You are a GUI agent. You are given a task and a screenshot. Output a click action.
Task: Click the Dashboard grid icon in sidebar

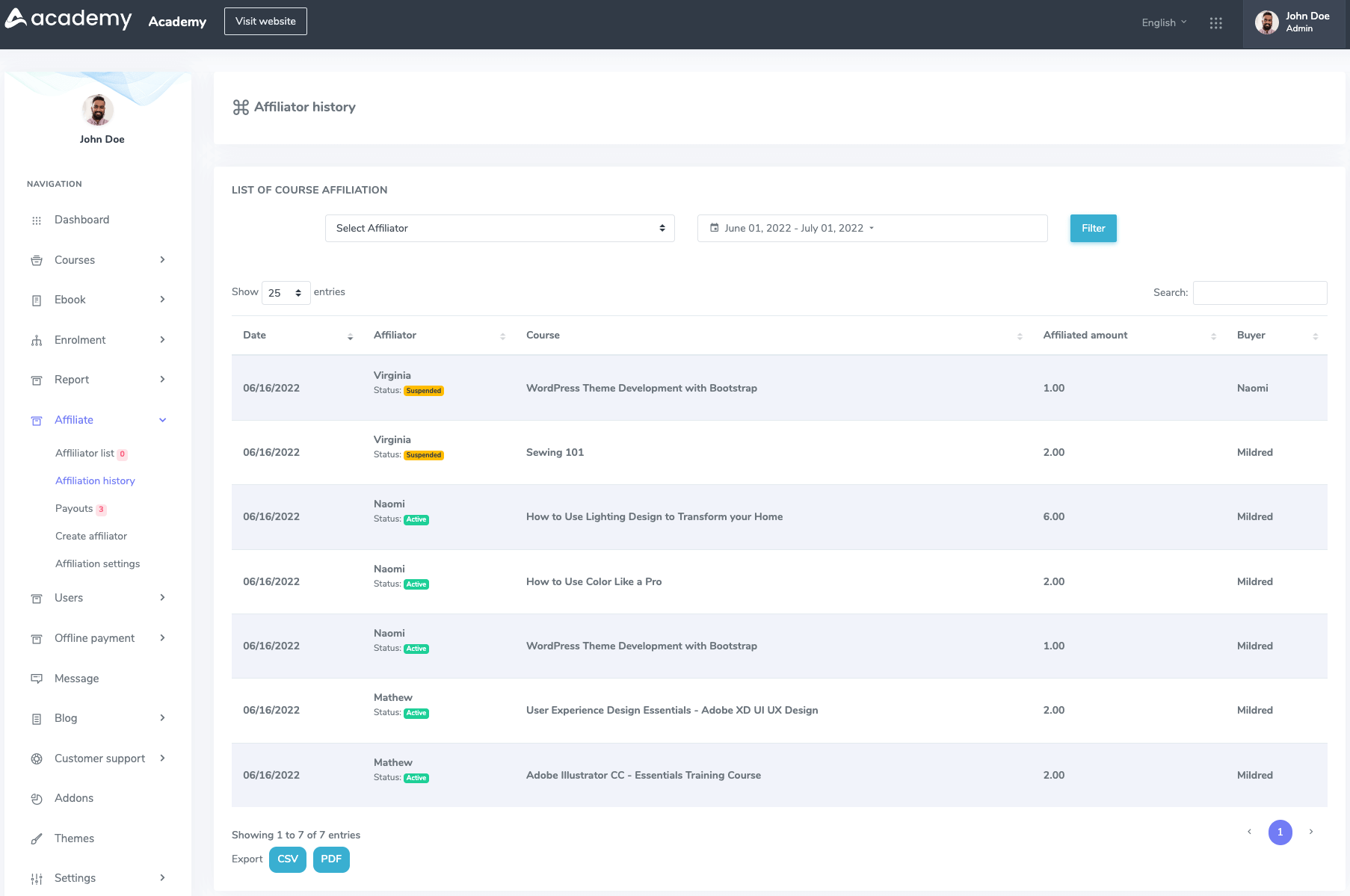pos(37,220)
